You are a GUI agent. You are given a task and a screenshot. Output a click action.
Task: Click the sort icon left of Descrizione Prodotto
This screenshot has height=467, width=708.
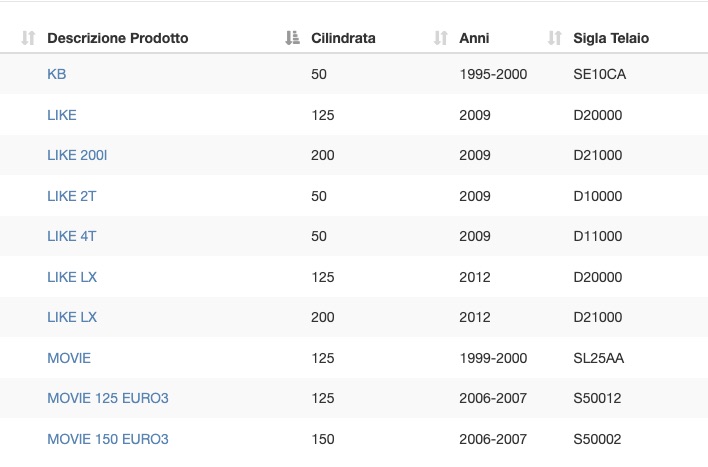pyautogui.click(x=28, y=38)
